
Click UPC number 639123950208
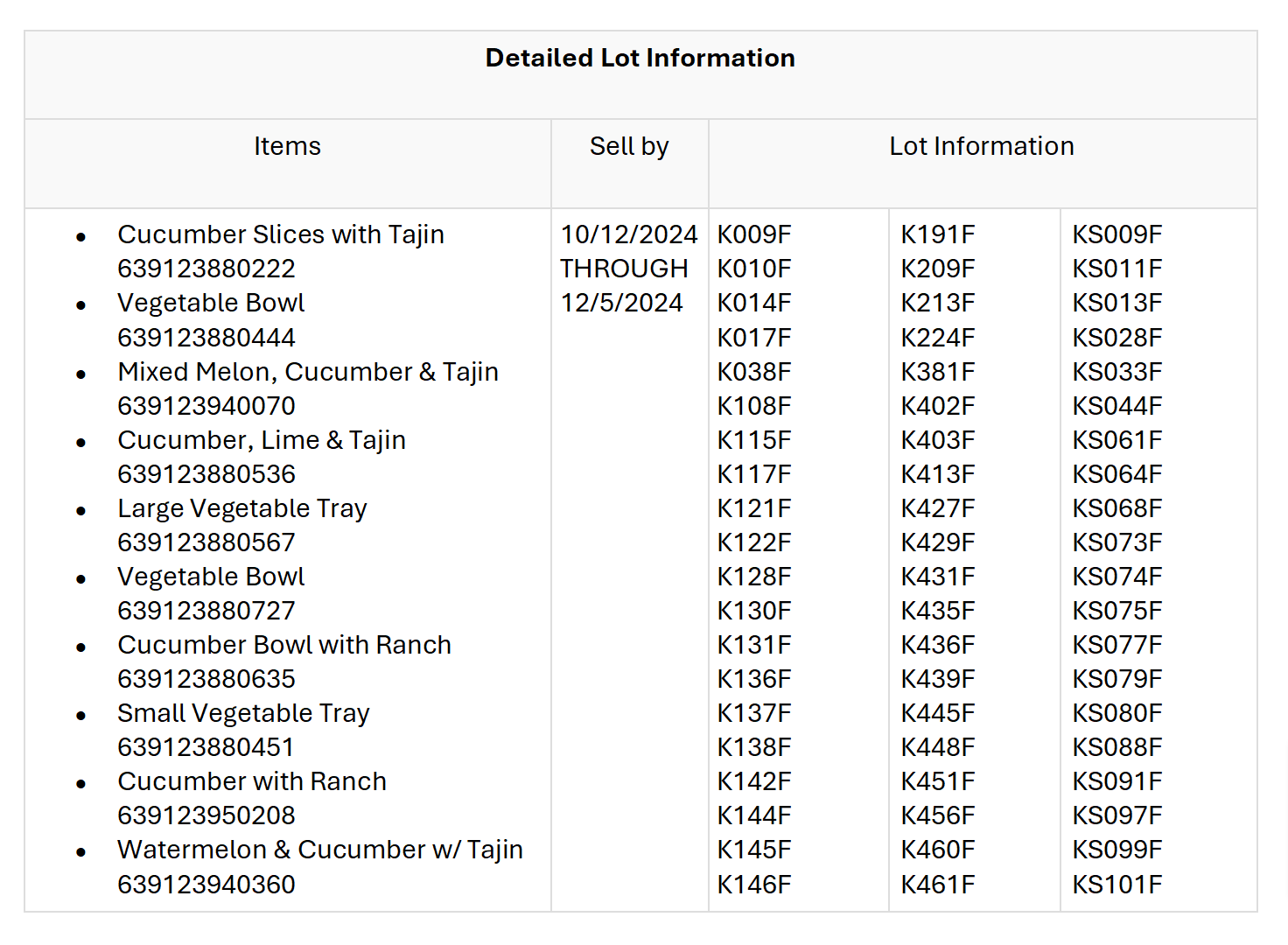tap(206, 815)
